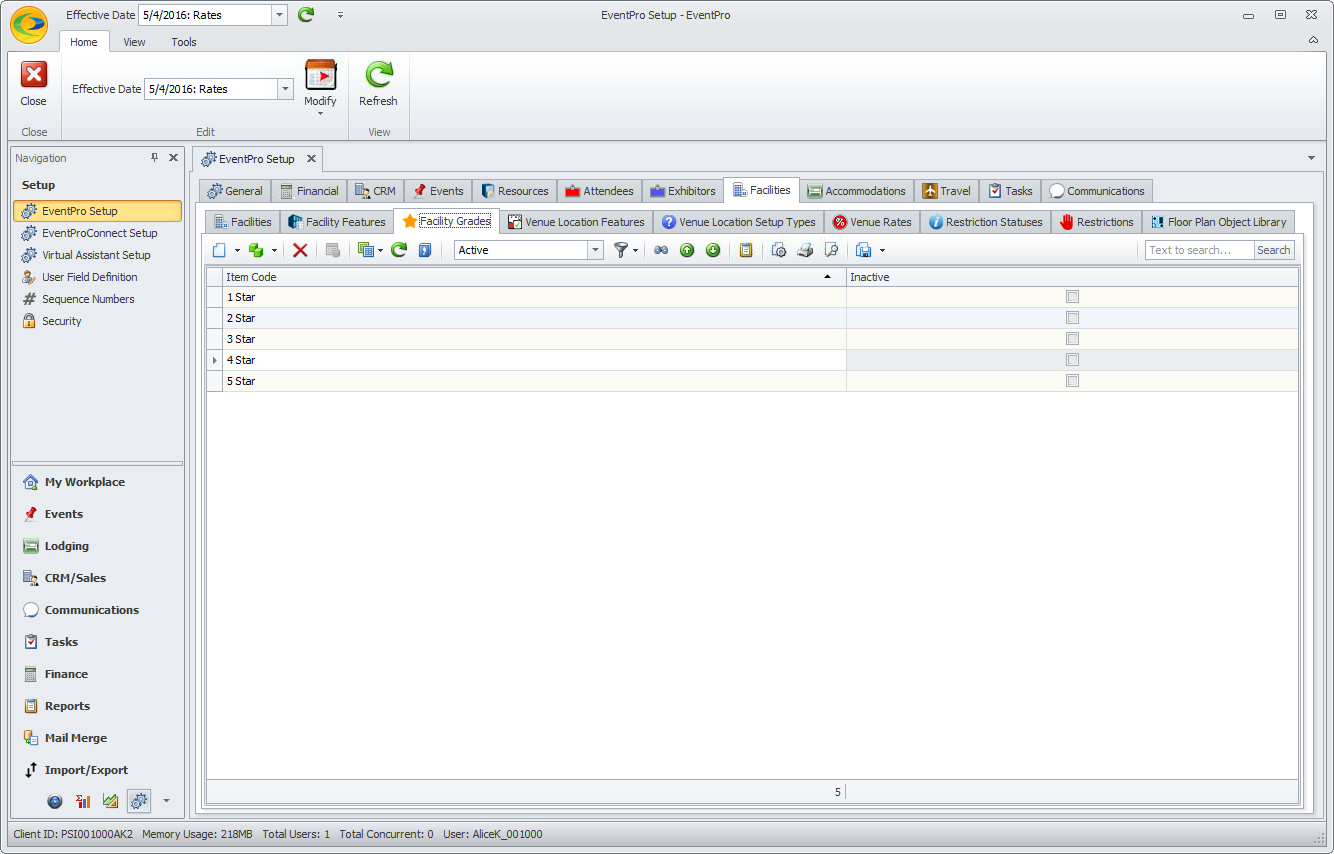Click the print preview magnifier icon

pos(831,250)
